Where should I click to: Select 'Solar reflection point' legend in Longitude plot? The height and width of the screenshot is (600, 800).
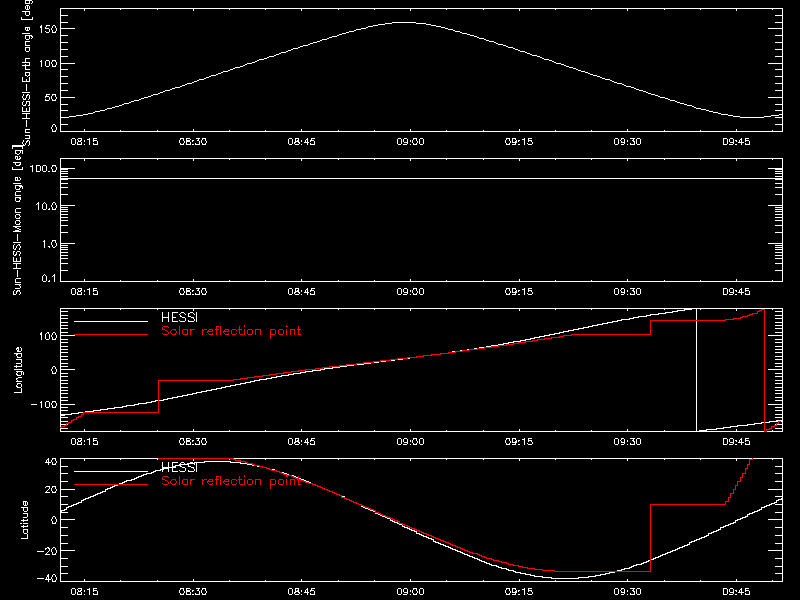point(231,331)
